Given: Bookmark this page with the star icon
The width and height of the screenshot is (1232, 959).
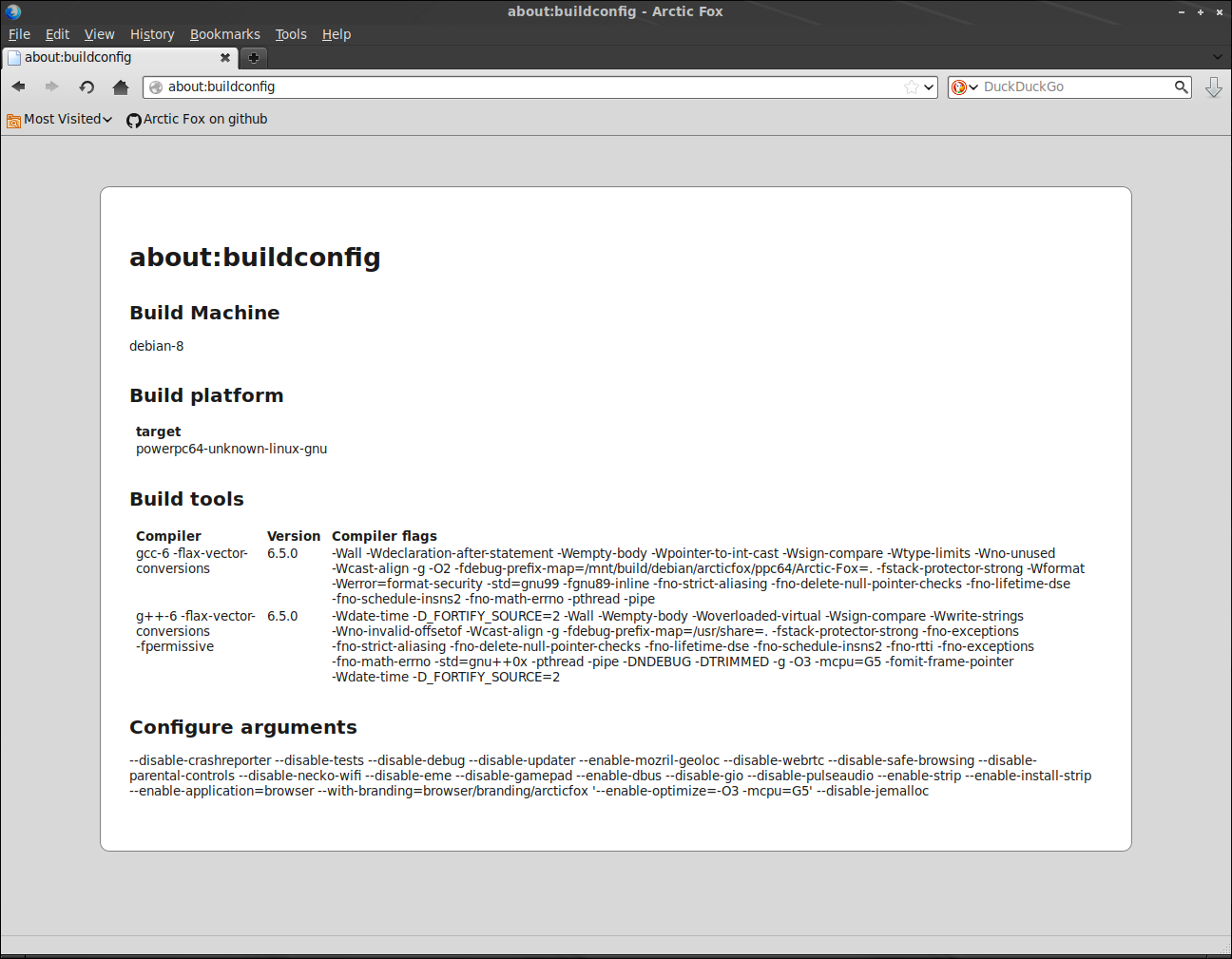Looking at the screenshot, I should [x=912, y=86].
